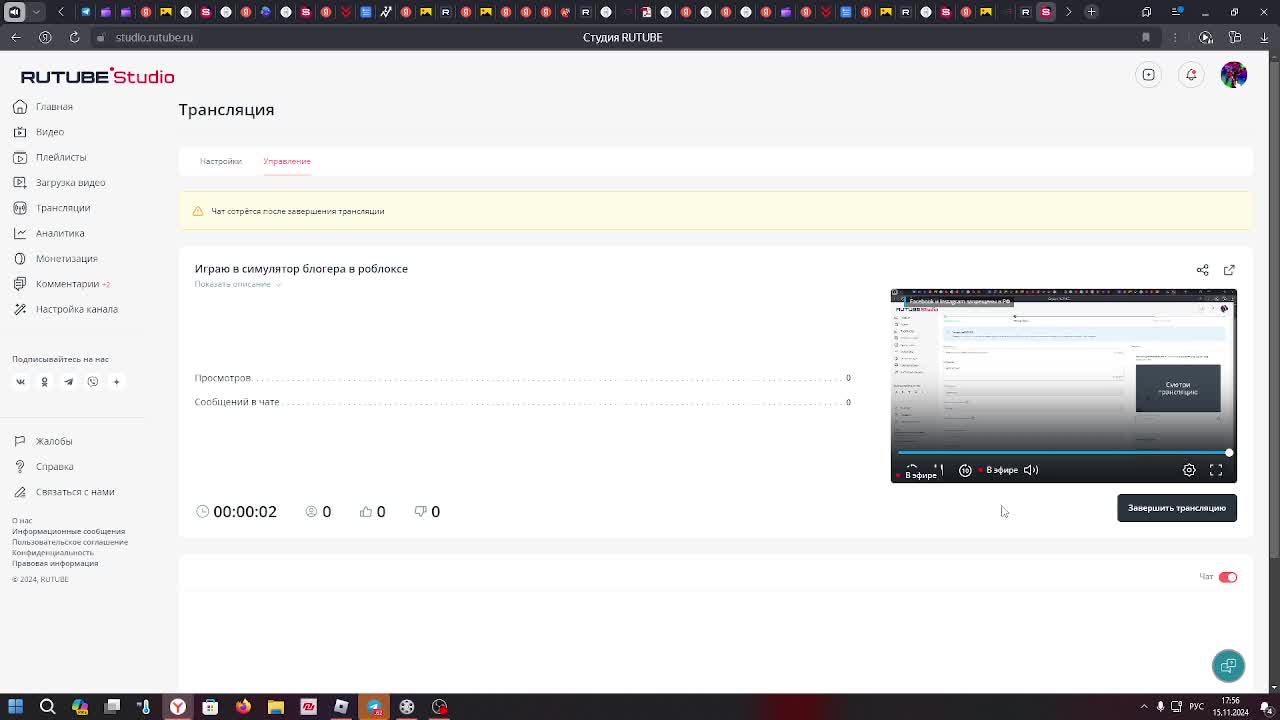Viewport: 1280px width, 720px height.
Task: Open Пользовательское соглашение footer link
Action: click(70, 542)
